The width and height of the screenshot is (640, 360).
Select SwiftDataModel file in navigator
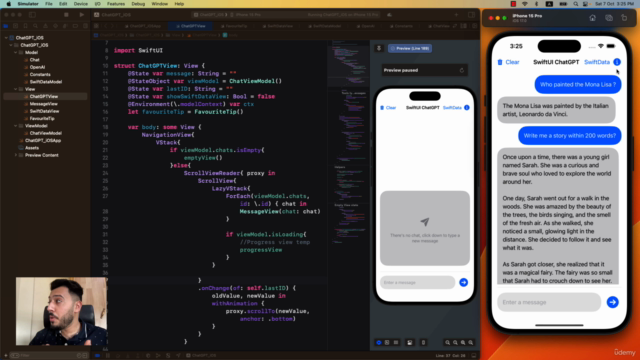tap(45, 82)
